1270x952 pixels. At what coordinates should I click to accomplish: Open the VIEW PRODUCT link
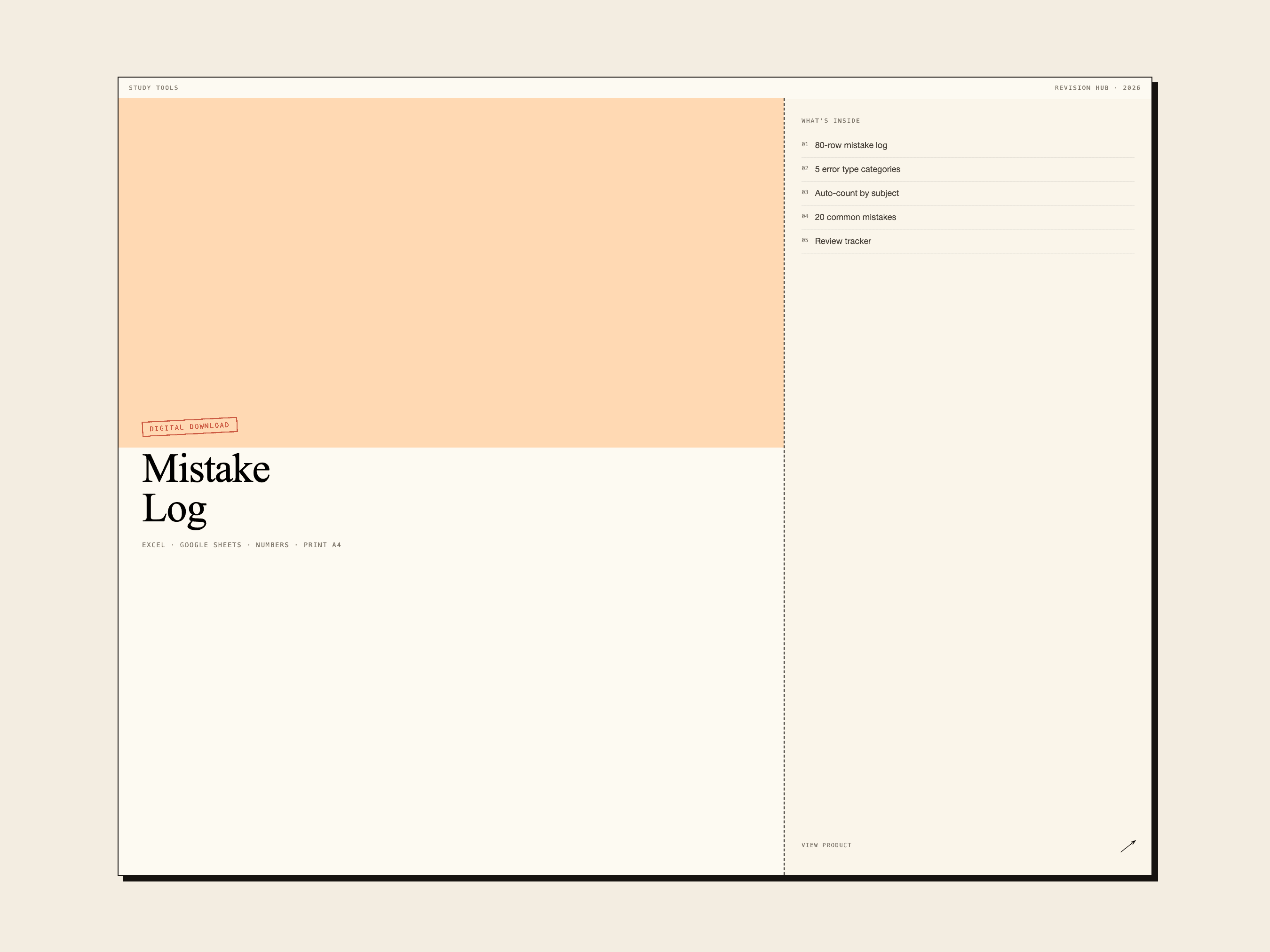click(x=826, y=845)
